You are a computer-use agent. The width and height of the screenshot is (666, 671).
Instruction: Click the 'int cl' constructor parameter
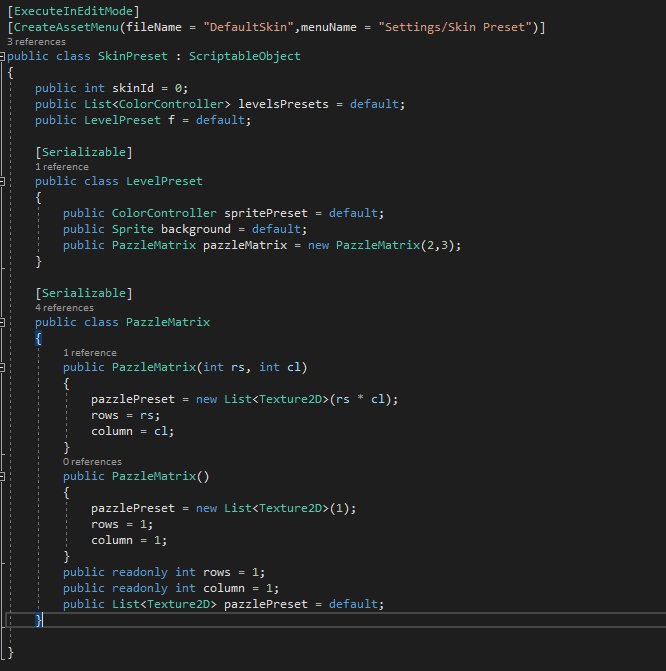pyautogui.click(x=280, y=367)
